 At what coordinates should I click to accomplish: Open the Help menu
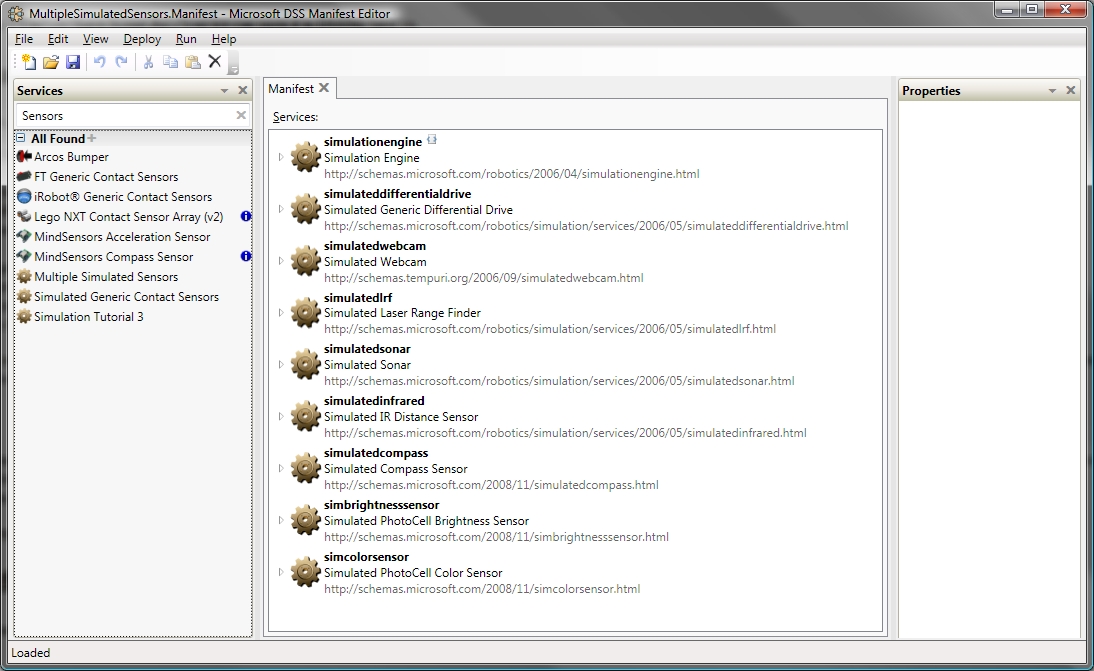tap(224, 39)
